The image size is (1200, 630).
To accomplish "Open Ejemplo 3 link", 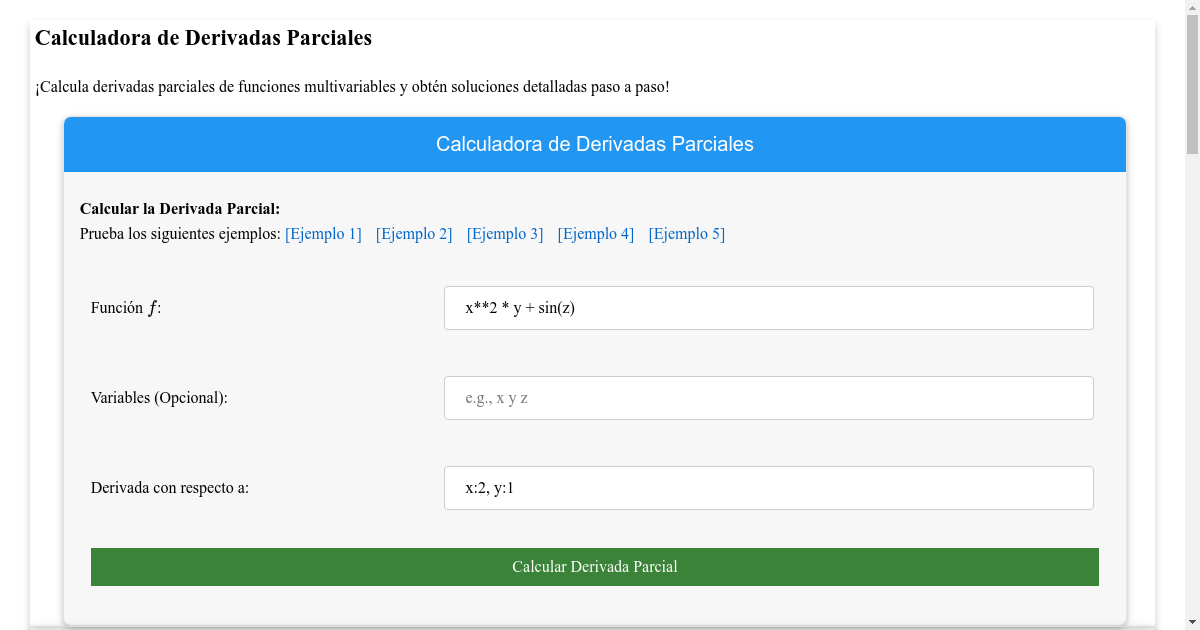I will tap(504, 233).
